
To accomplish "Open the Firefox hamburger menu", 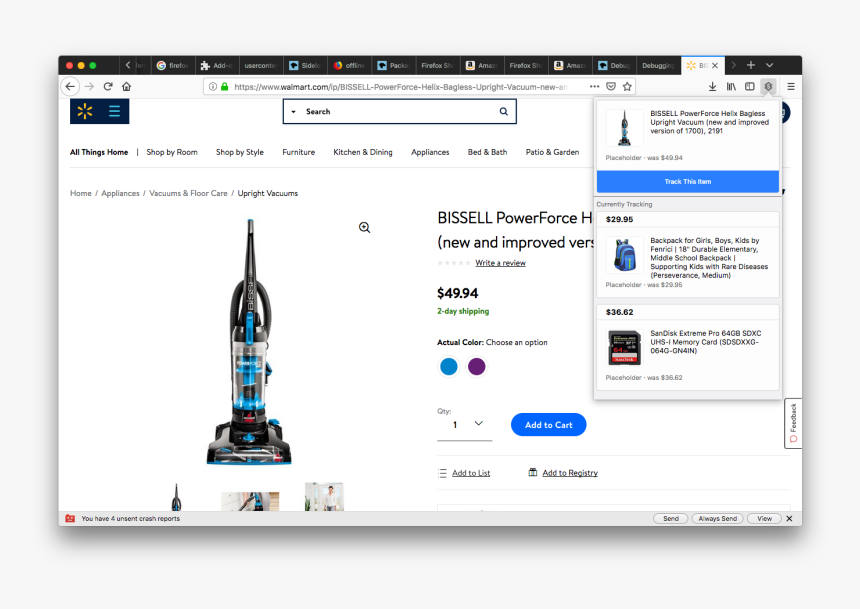I will click(x=791, y=86).
